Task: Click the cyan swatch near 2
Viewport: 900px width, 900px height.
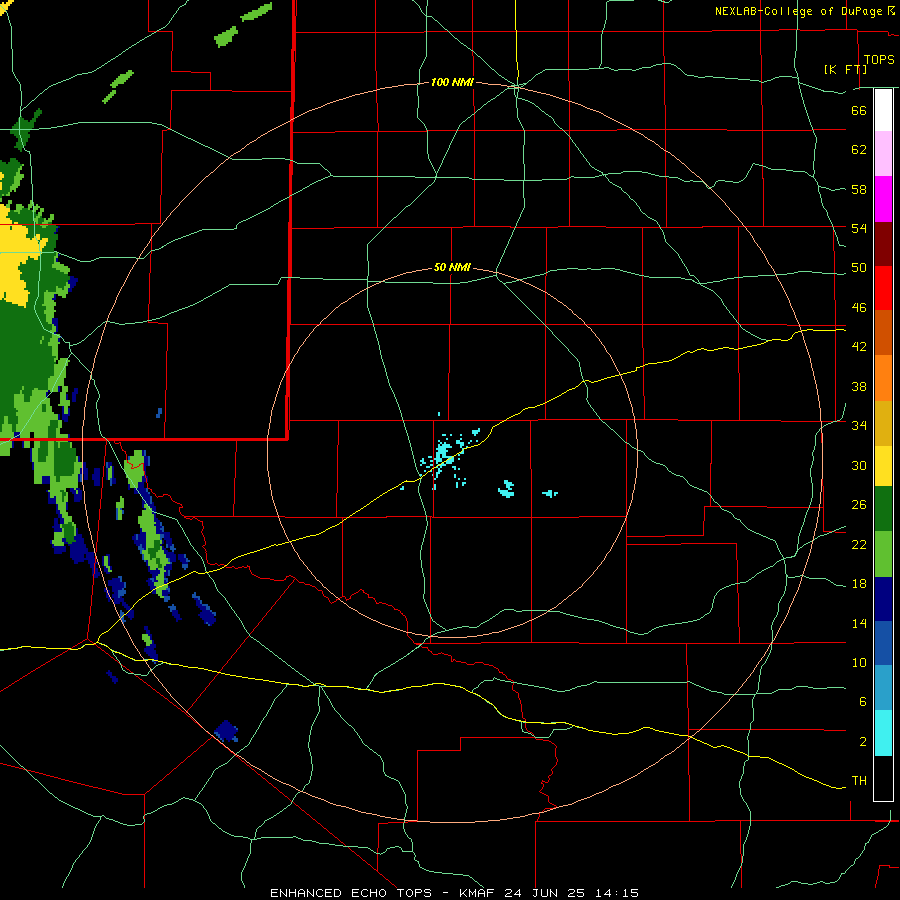Action: click(883, 733)
